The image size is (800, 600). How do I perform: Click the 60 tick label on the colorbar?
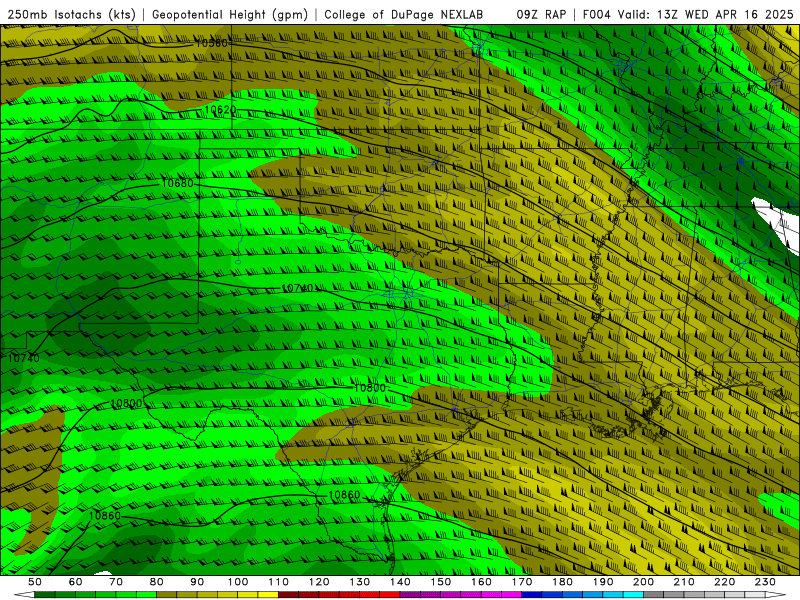tap(76, 582)
